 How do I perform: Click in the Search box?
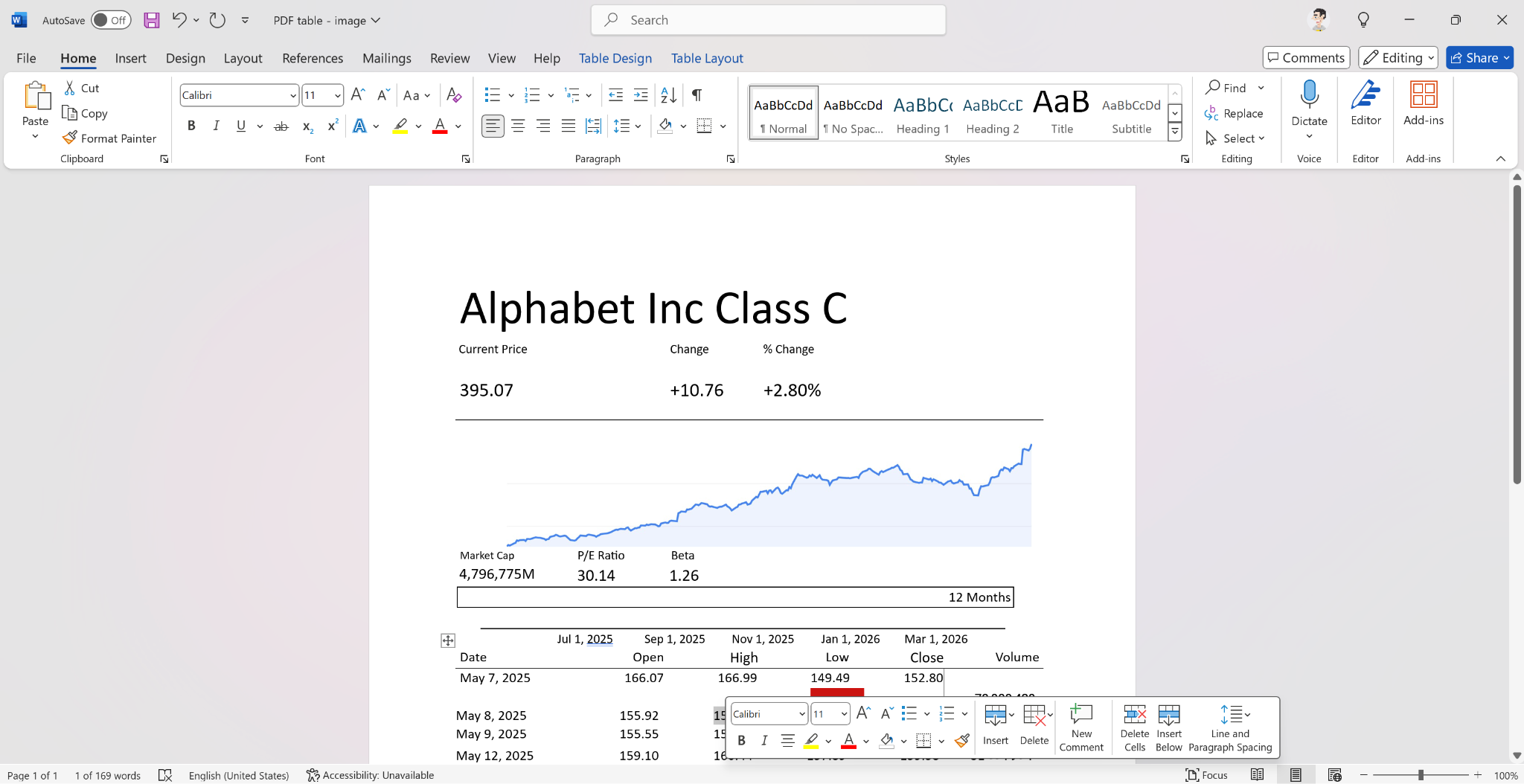click(769, 20)
